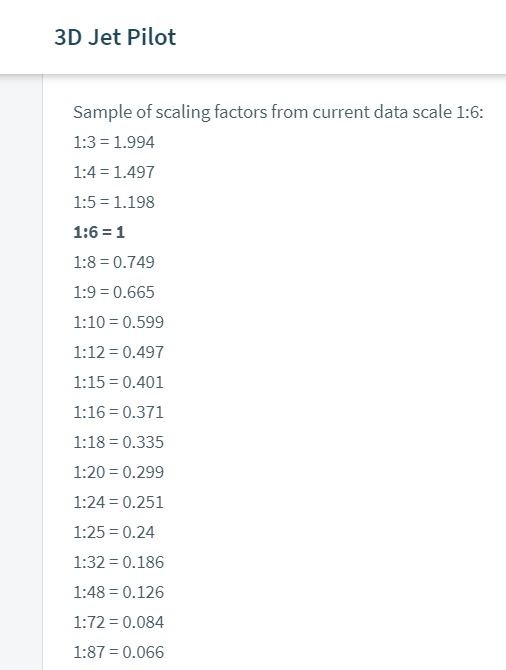Click the 1:5 = 1.198 entry
The width and height of the screenshot is (506, 670).
114,202
